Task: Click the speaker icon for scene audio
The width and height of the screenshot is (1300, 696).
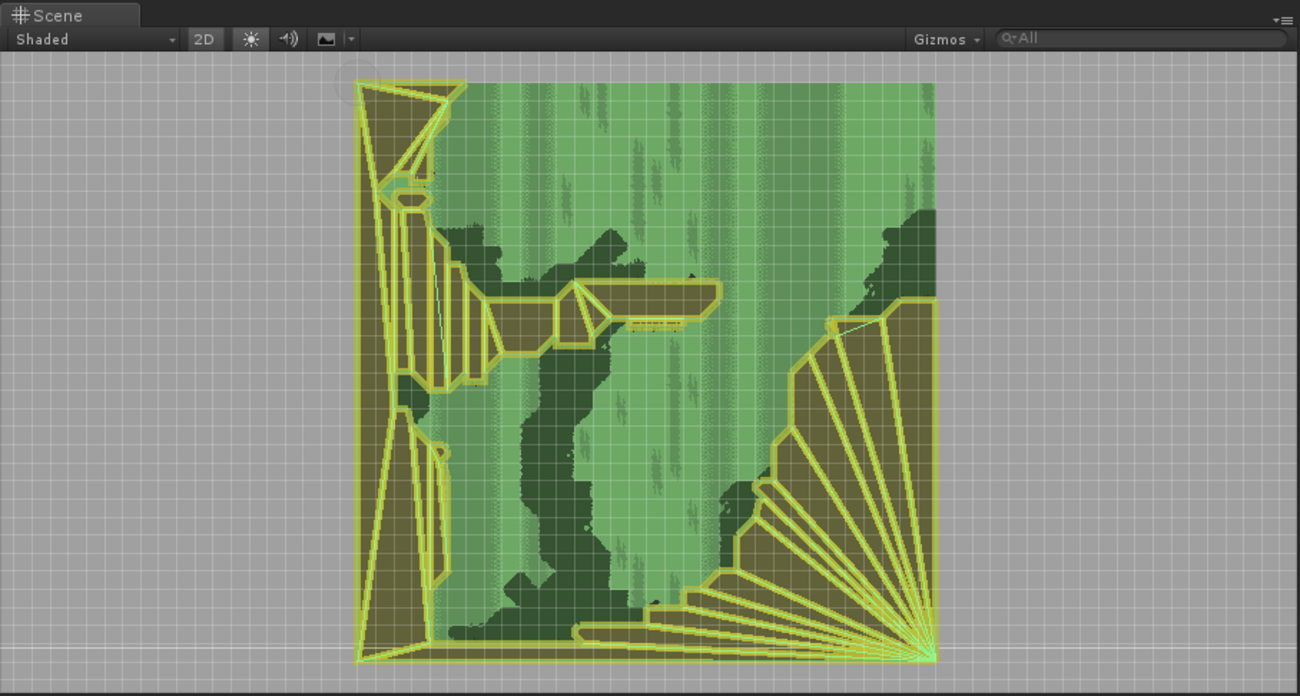Action: 288,39
